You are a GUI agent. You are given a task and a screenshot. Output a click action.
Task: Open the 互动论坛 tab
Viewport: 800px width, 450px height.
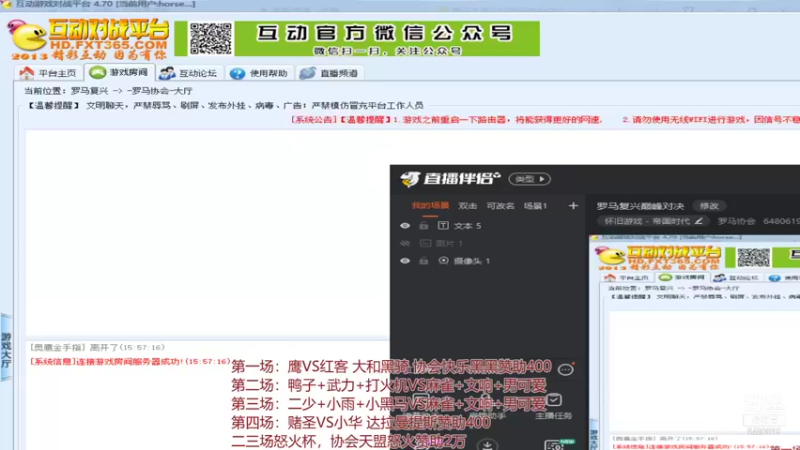pos(189,73)
